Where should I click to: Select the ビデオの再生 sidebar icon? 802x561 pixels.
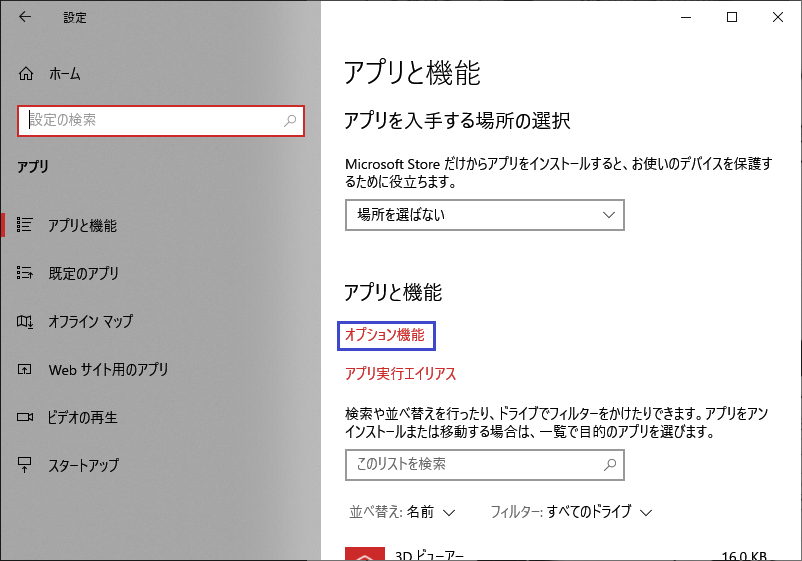(25, 417)
